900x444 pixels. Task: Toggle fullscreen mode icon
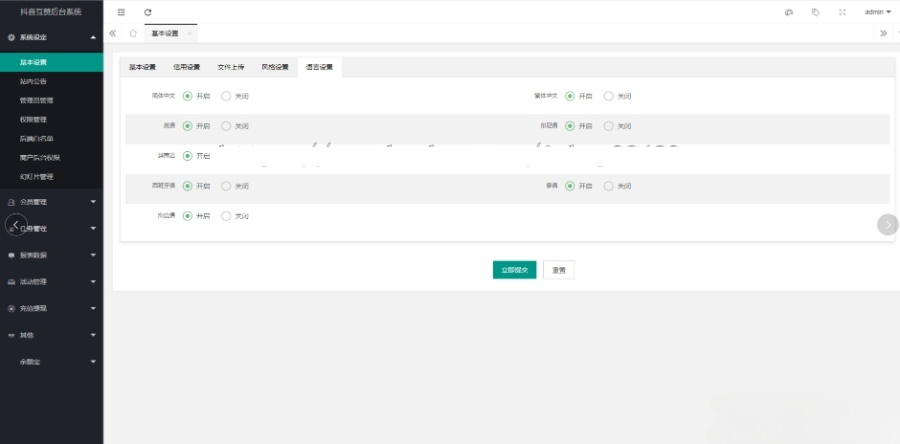click(842, 12)
